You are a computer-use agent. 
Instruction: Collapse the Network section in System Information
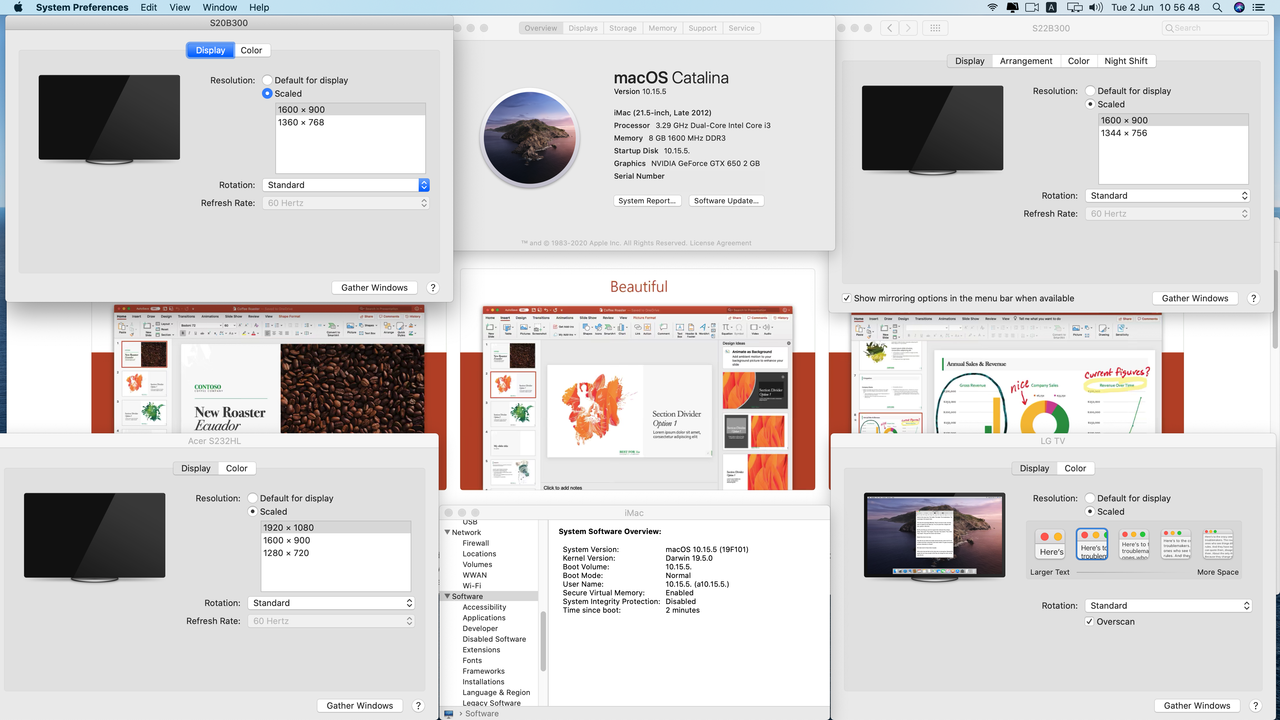[447, 533]
